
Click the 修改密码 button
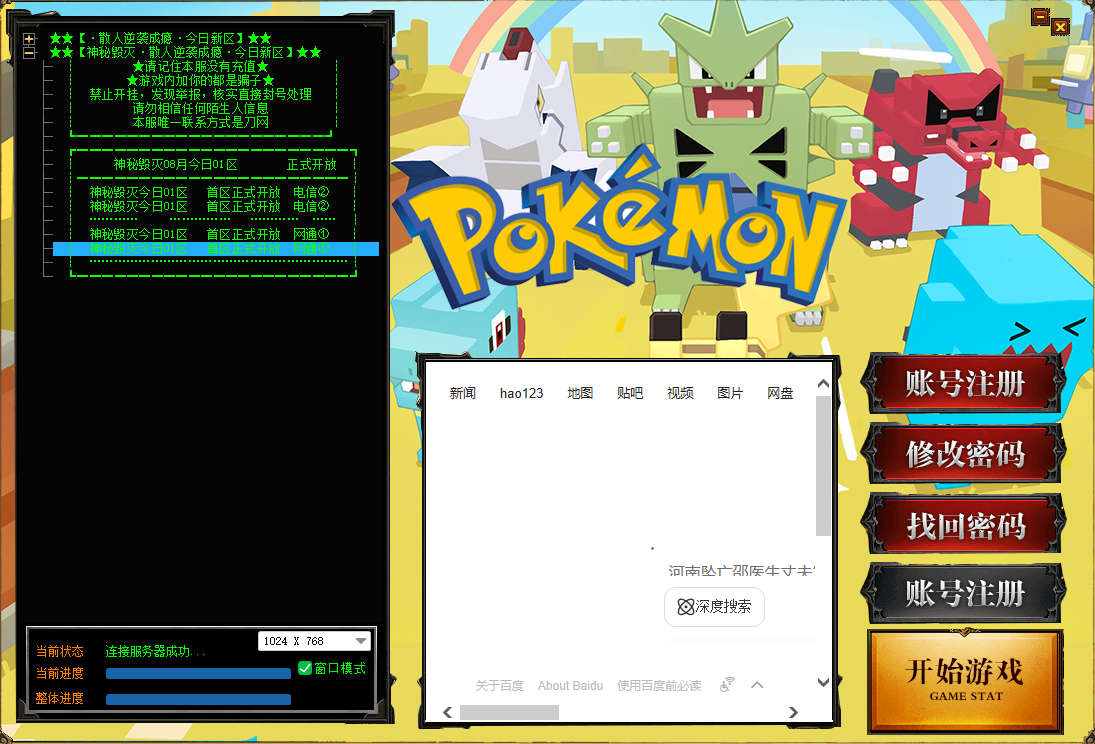click(x=964, y=453)
